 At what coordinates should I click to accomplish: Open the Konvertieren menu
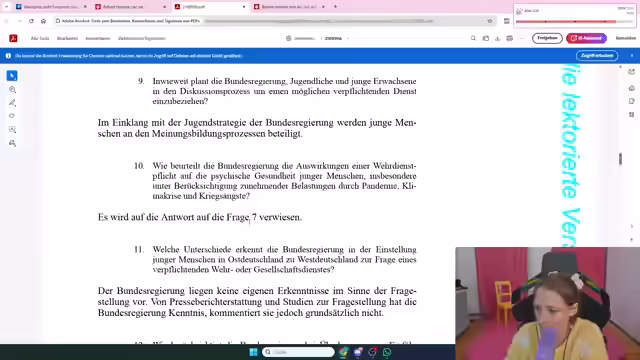click(98, 38)
